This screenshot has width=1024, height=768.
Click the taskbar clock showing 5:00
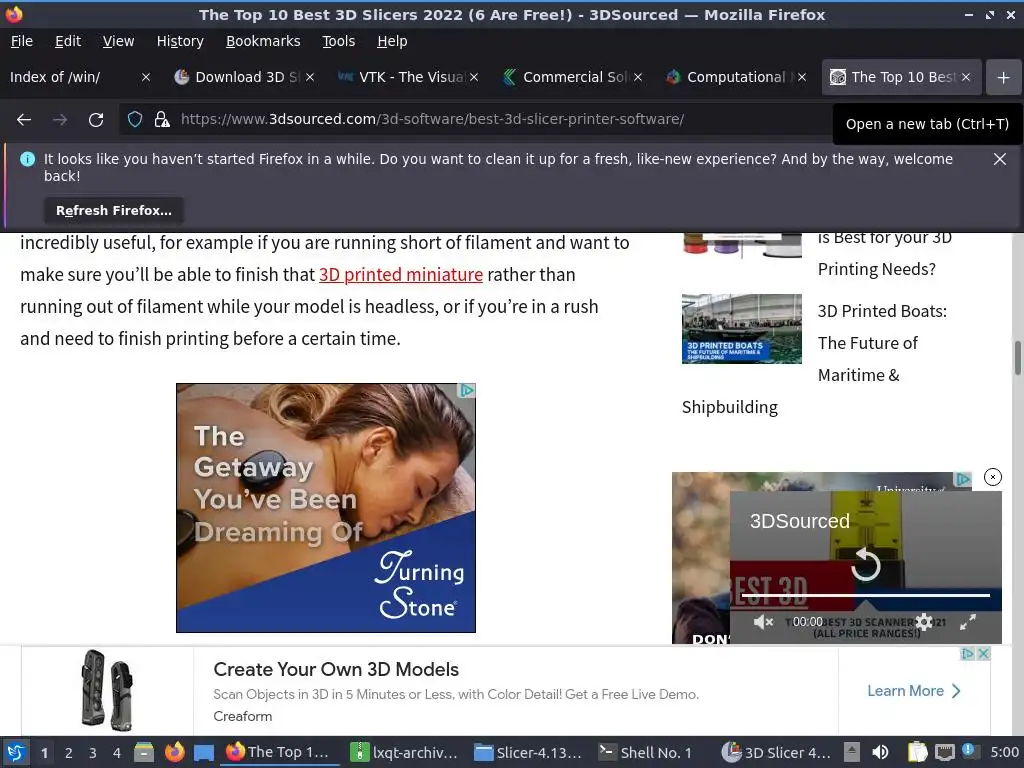coord(1004,752)
